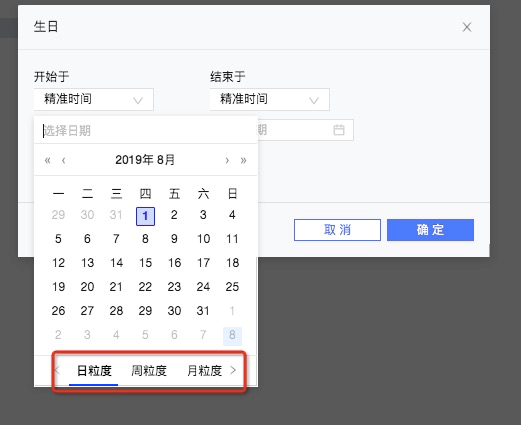Select greyed date 2 in the last row
This screenshot has width=521, height=425.
coord(58,335)
